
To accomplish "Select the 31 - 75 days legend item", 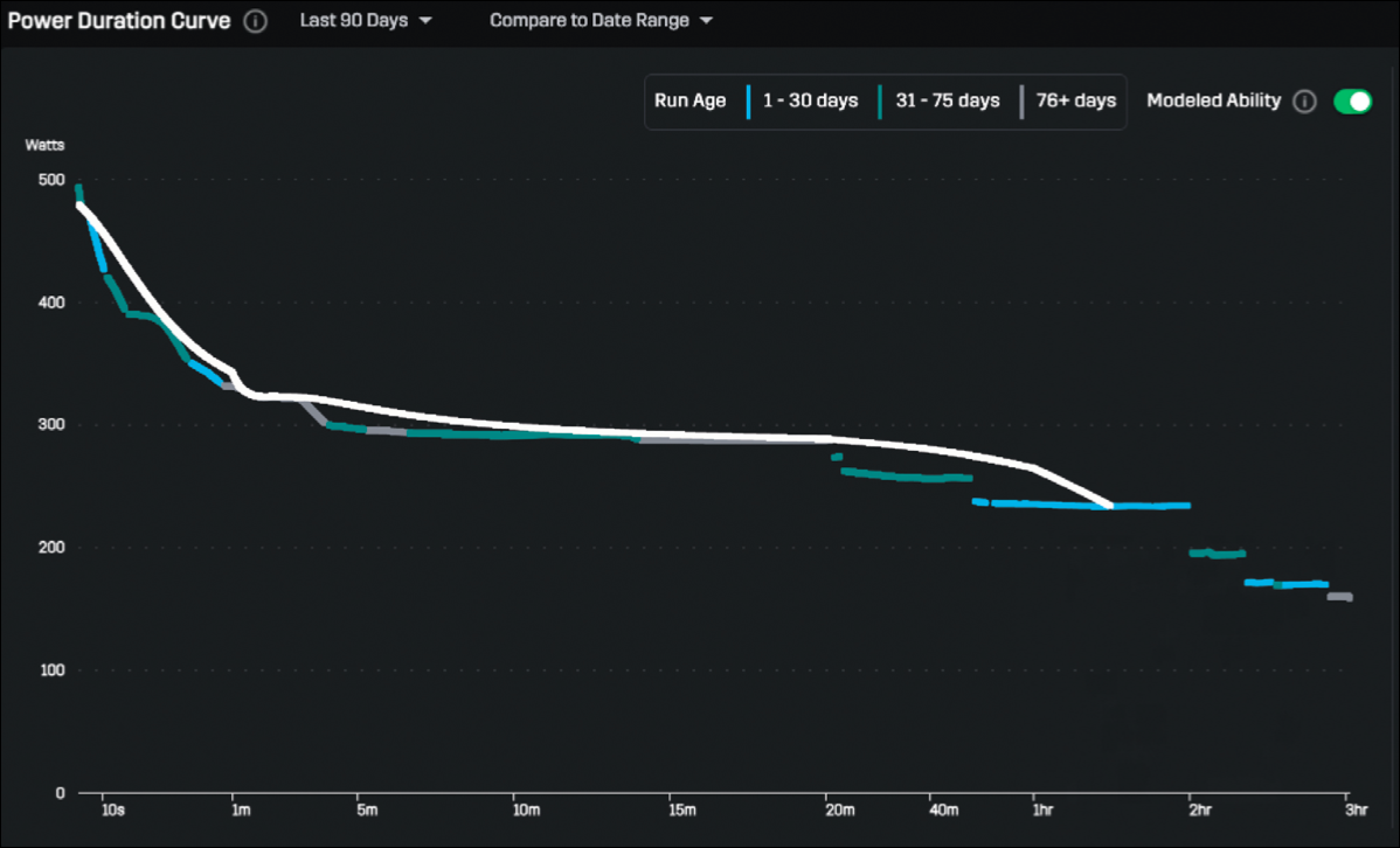I will [947, 101].
